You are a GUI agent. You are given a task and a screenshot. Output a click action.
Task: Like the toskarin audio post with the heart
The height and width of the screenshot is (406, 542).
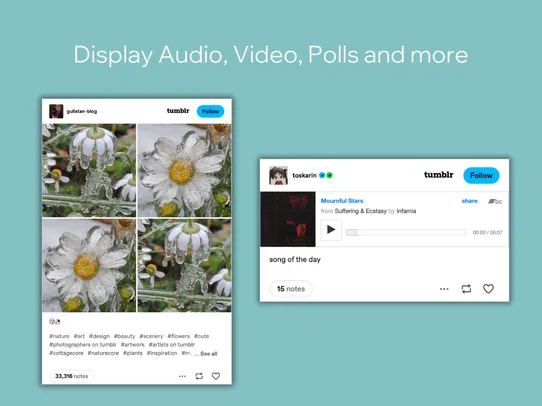[x=488, y=289]
